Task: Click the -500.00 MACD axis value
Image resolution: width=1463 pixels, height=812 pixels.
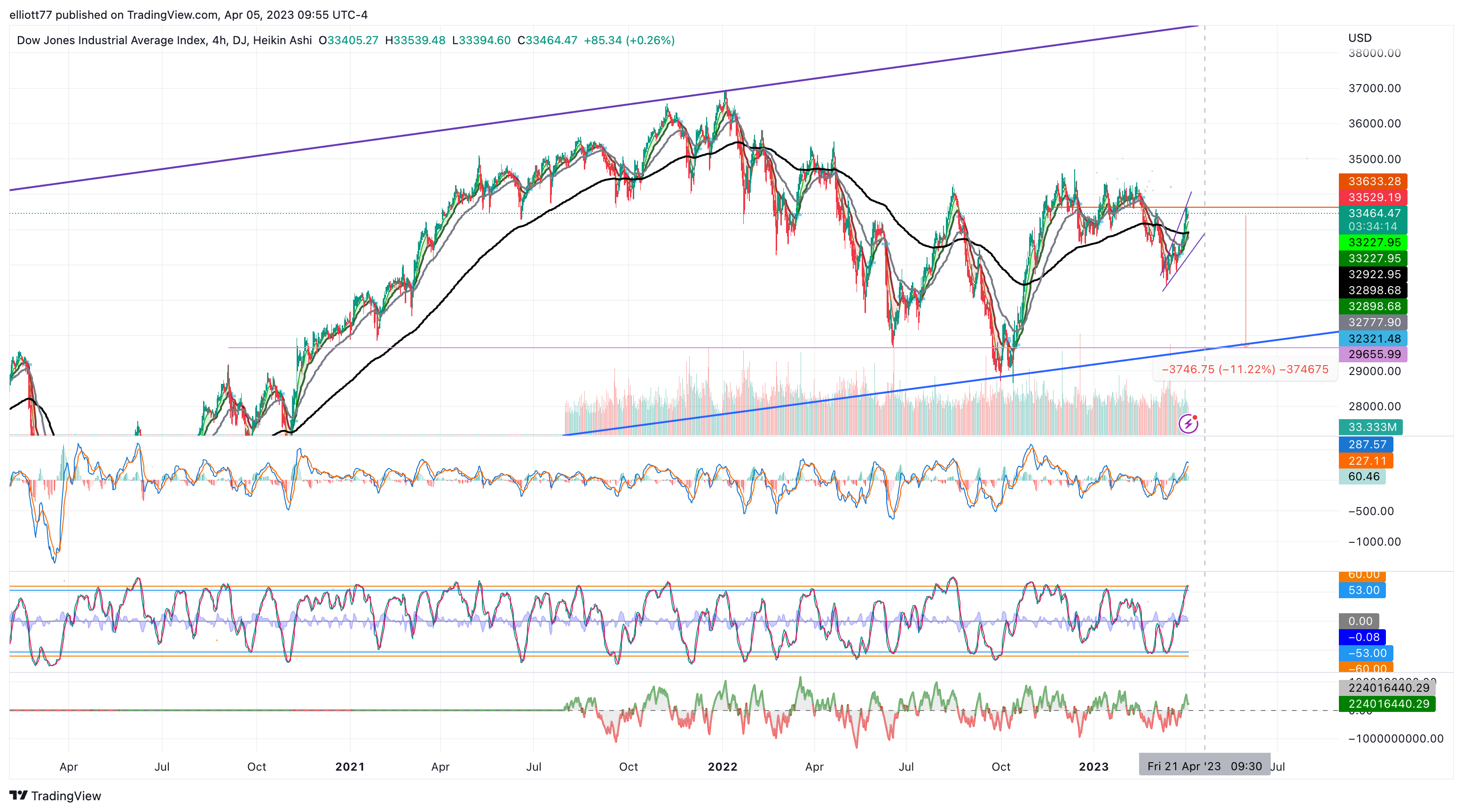Action: coord(1370,511)
